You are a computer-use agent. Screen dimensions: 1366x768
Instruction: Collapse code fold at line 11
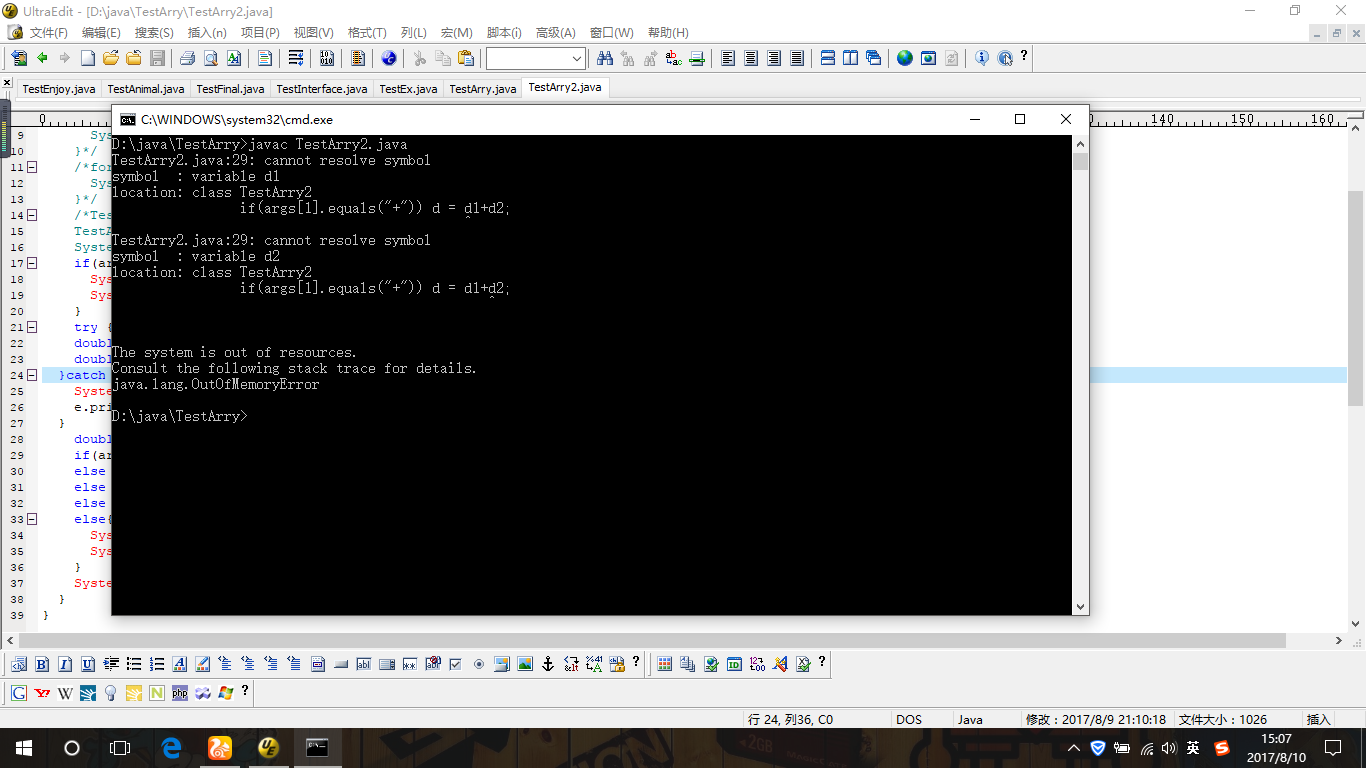pyautogui.click(x=31, y=167)
